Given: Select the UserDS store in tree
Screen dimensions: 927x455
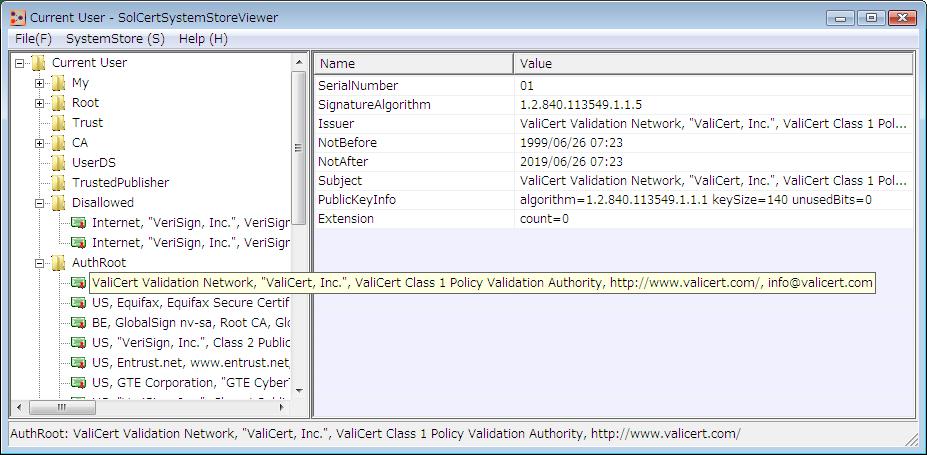Looking at the screenshot, I should [94, 163].
